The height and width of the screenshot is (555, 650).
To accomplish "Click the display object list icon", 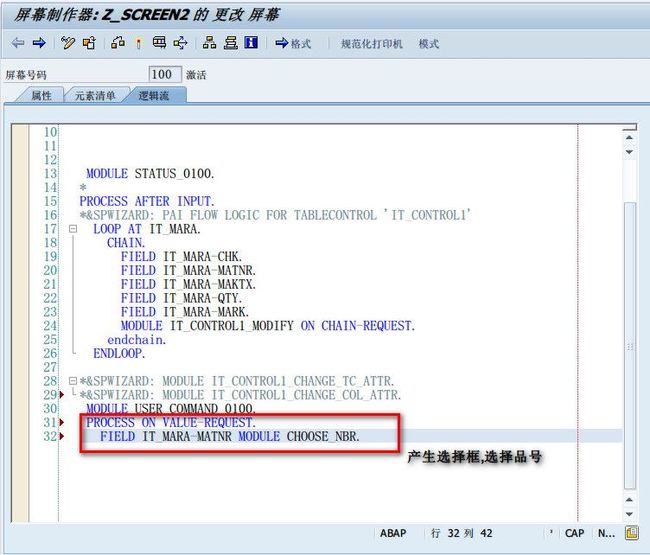I will click(x=181, y=43).
